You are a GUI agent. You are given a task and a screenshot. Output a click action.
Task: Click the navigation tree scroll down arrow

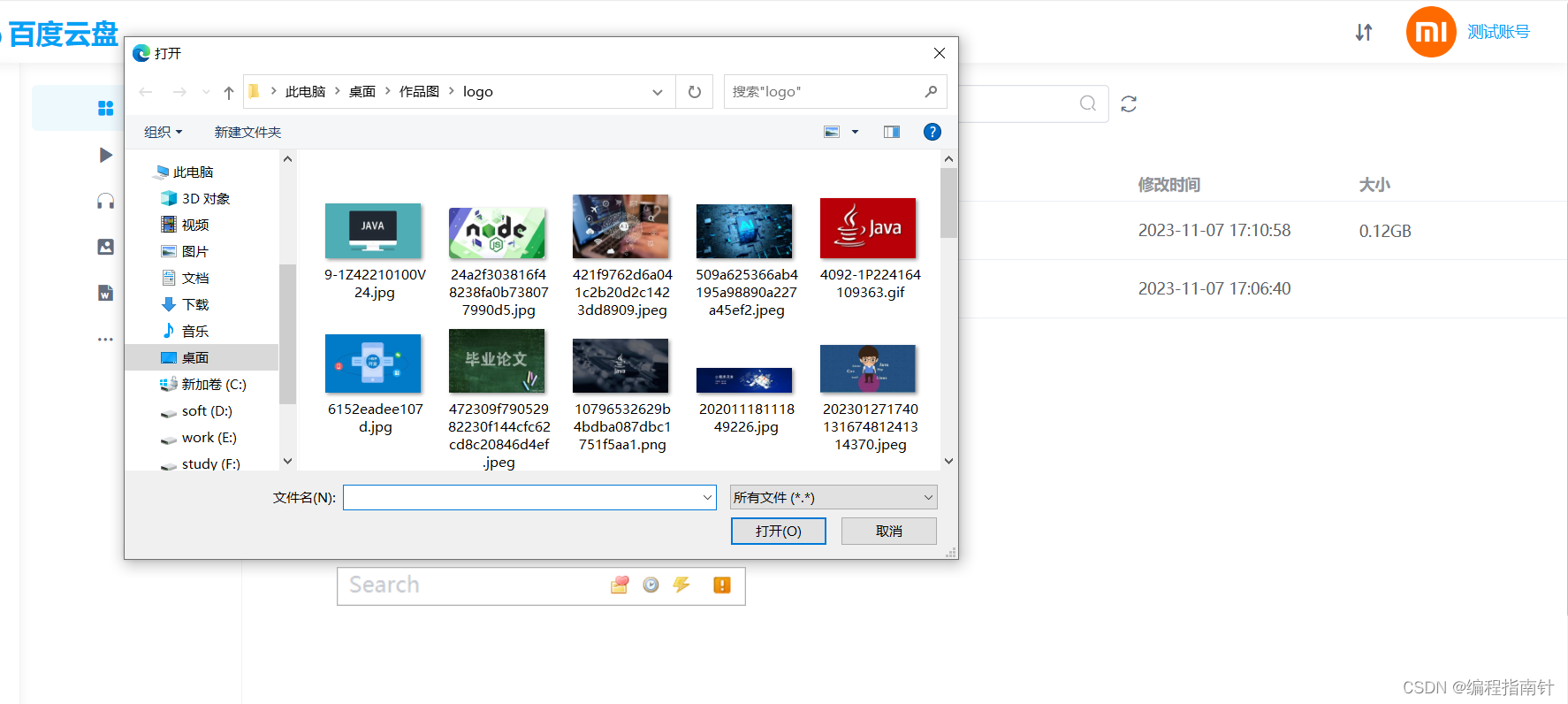(x=287, y=461)
